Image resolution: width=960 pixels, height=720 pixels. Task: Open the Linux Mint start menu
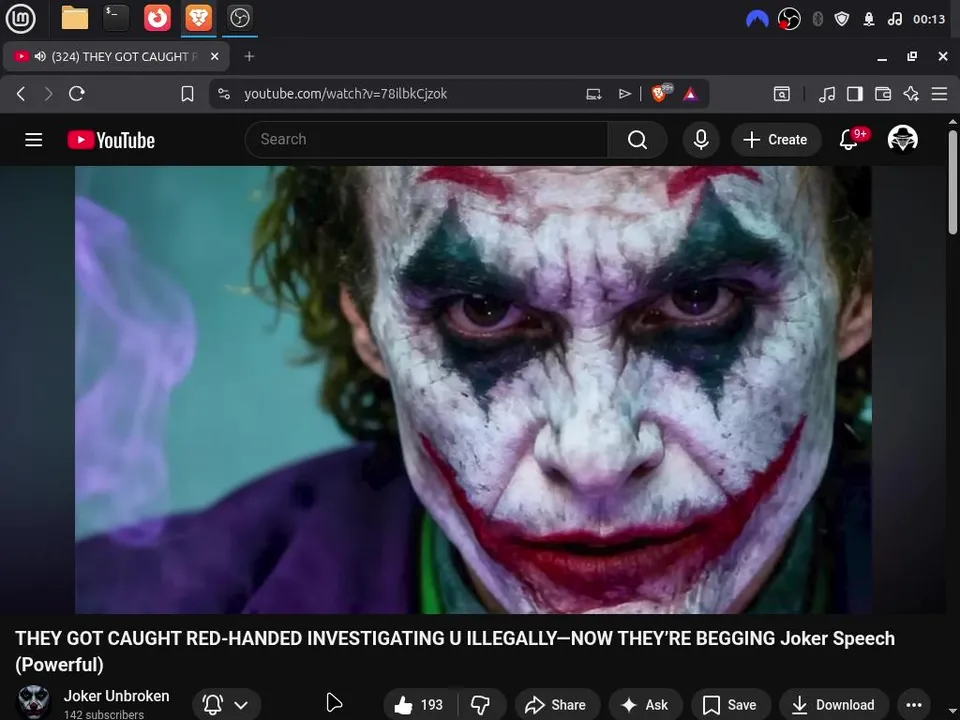(x=20, y=18)
